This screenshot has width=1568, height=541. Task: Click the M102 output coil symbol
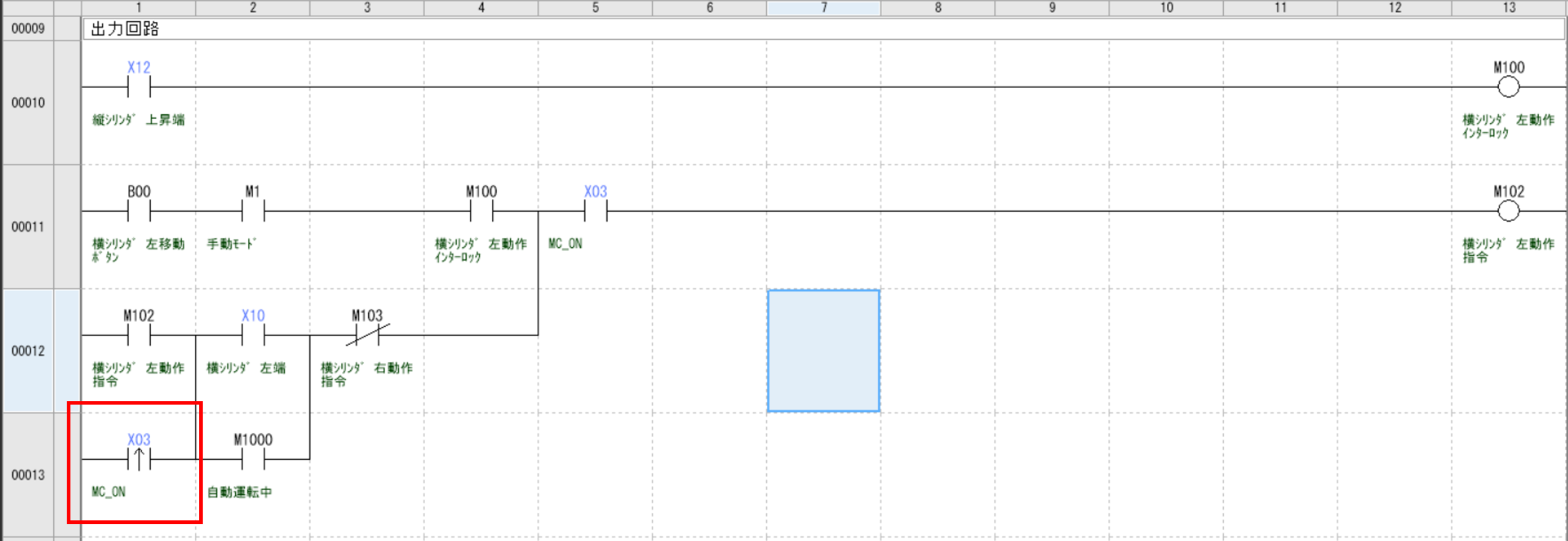[1508, 211]
